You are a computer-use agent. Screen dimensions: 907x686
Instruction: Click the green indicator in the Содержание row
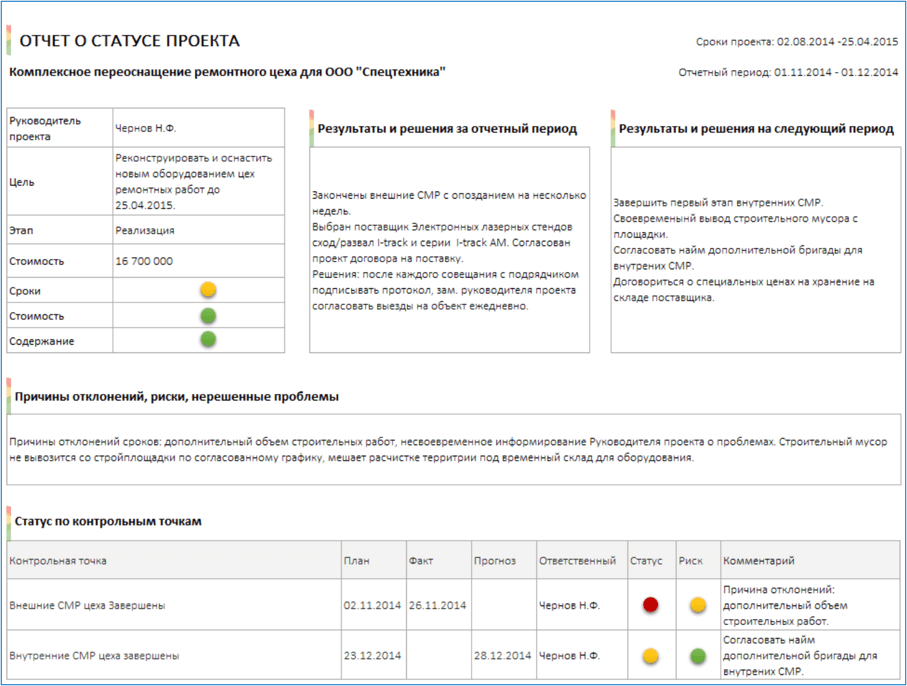(208, 340)
